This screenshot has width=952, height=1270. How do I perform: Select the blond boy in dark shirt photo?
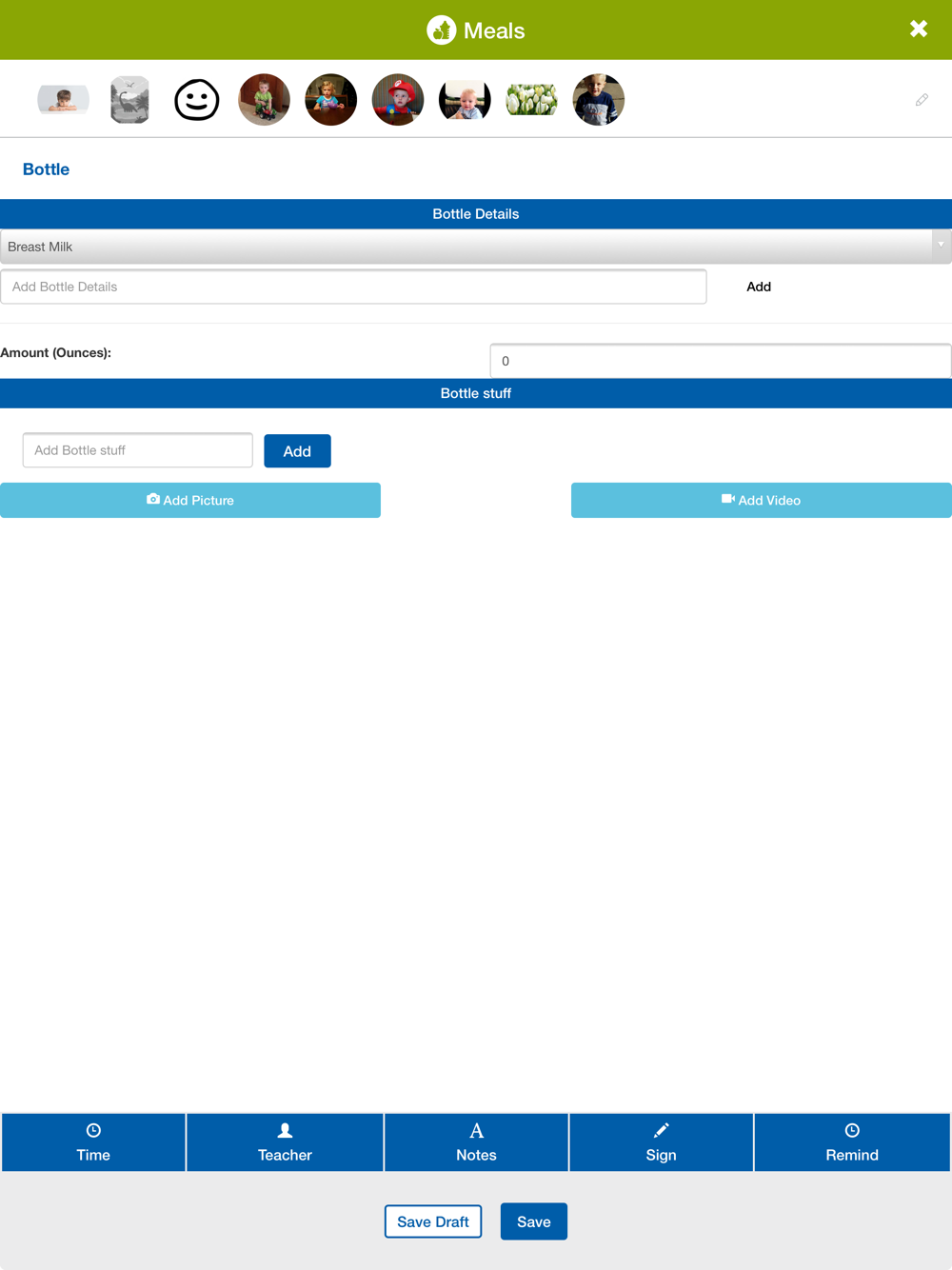point(598,100)
